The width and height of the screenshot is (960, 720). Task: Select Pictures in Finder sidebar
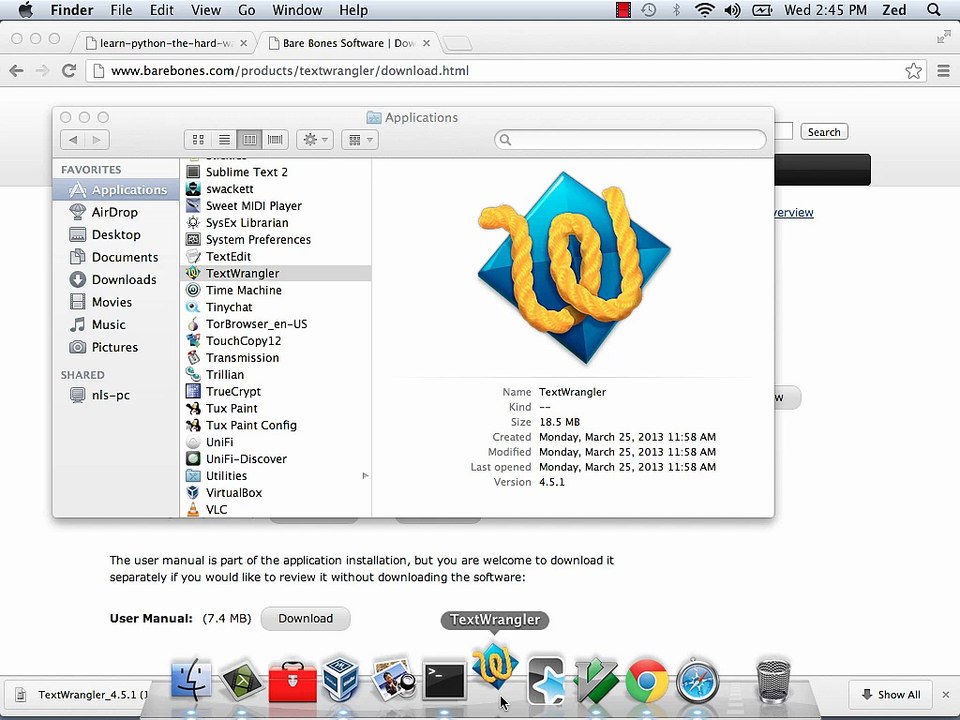click(116, 347)
